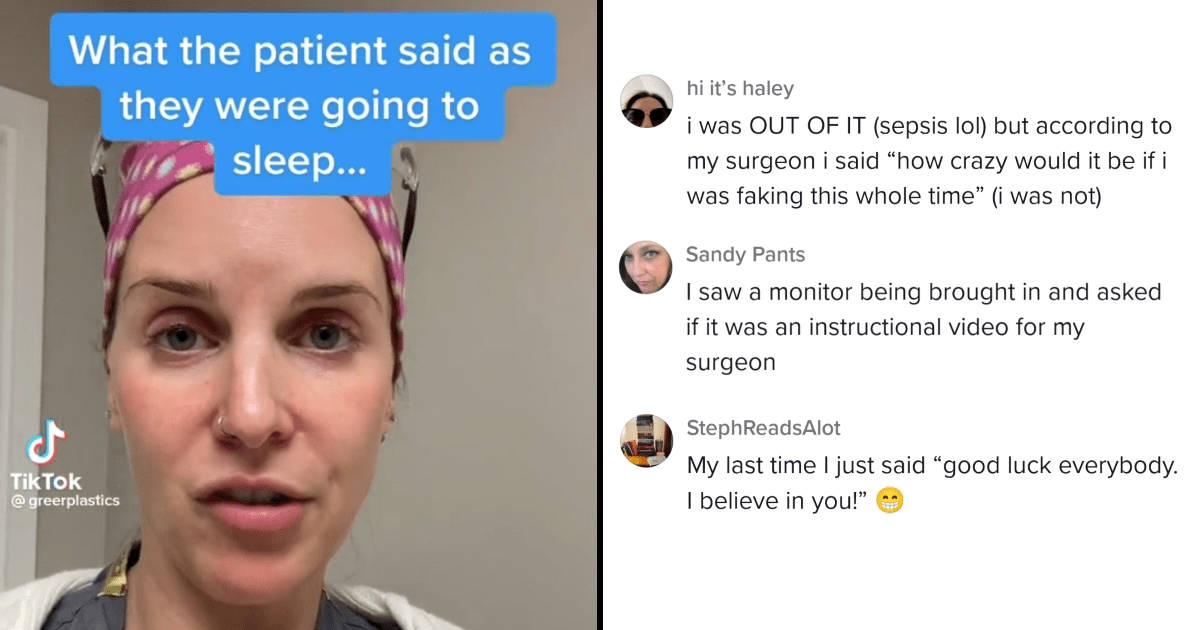Click the TikTok wordmark text
This screenshot has width=1200, height=630.
(x=46, y=482)
